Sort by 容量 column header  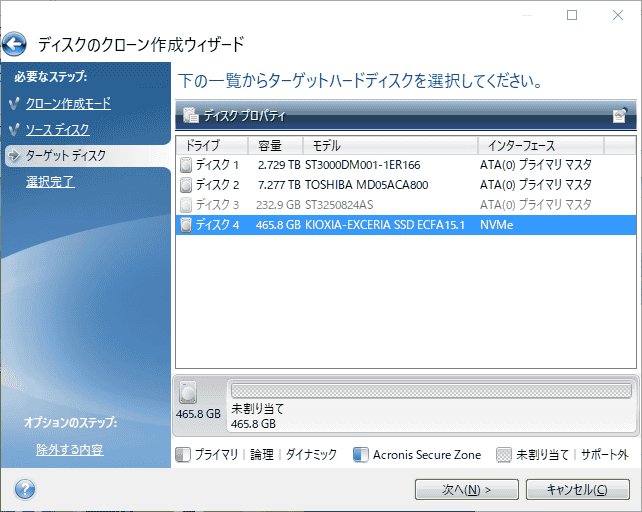point(276,145)
